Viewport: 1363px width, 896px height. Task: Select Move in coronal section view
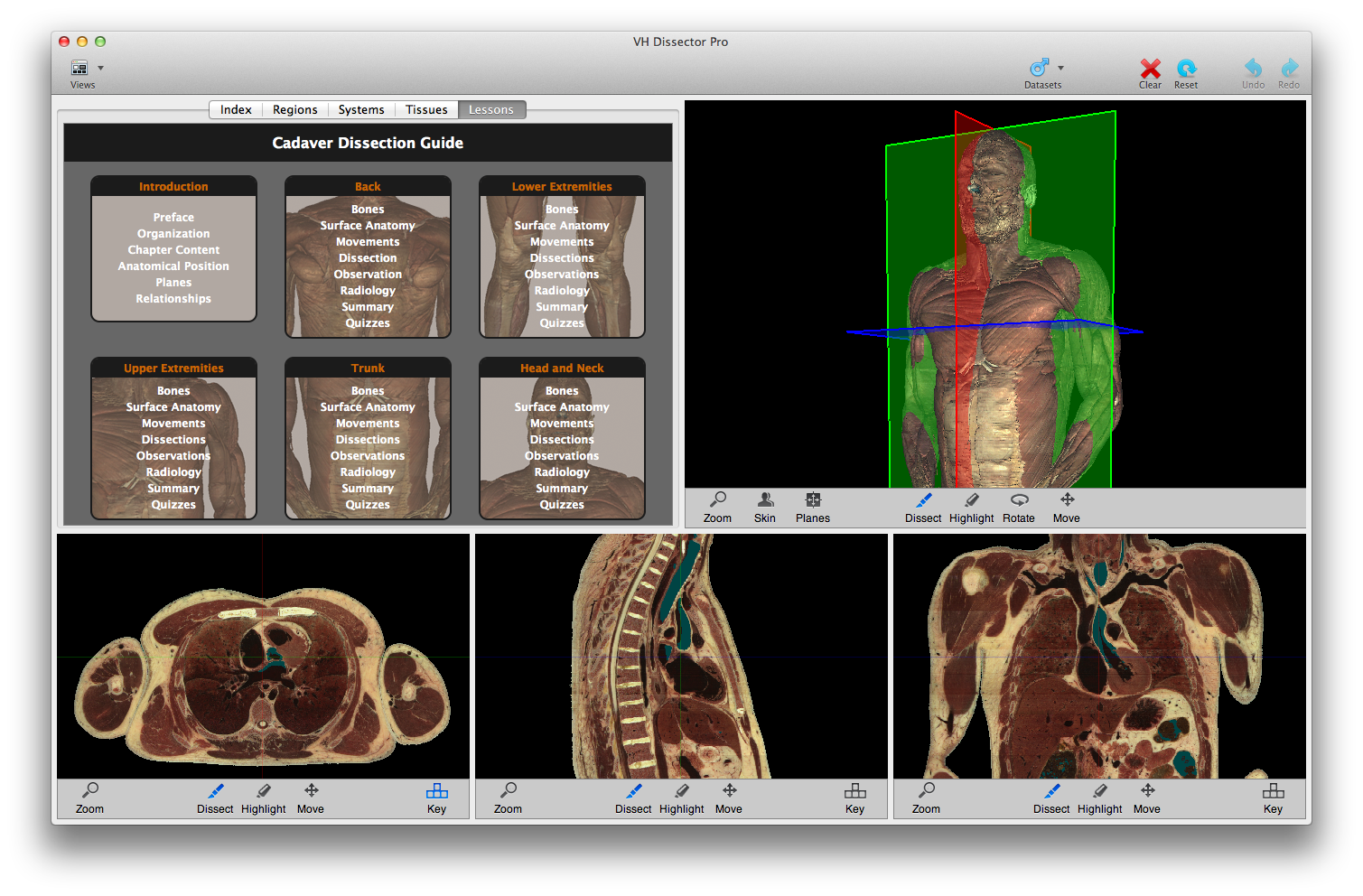click(1147, 798)
